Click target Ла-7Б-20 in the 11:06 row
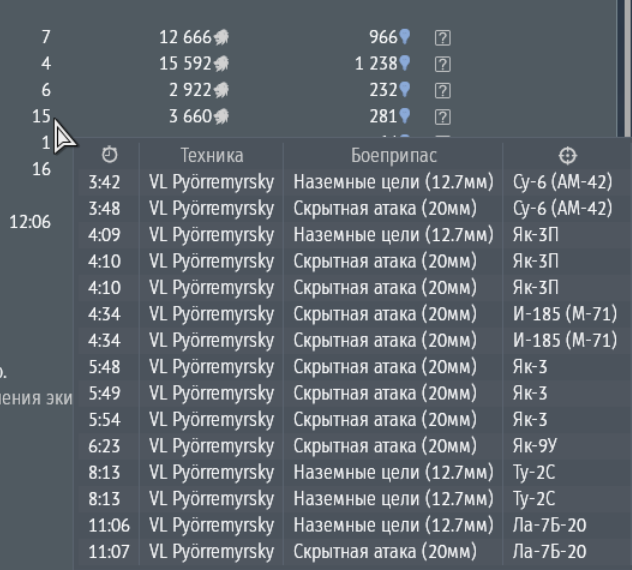The height and width of the screenshot is (570, 632). coord(549,525)
